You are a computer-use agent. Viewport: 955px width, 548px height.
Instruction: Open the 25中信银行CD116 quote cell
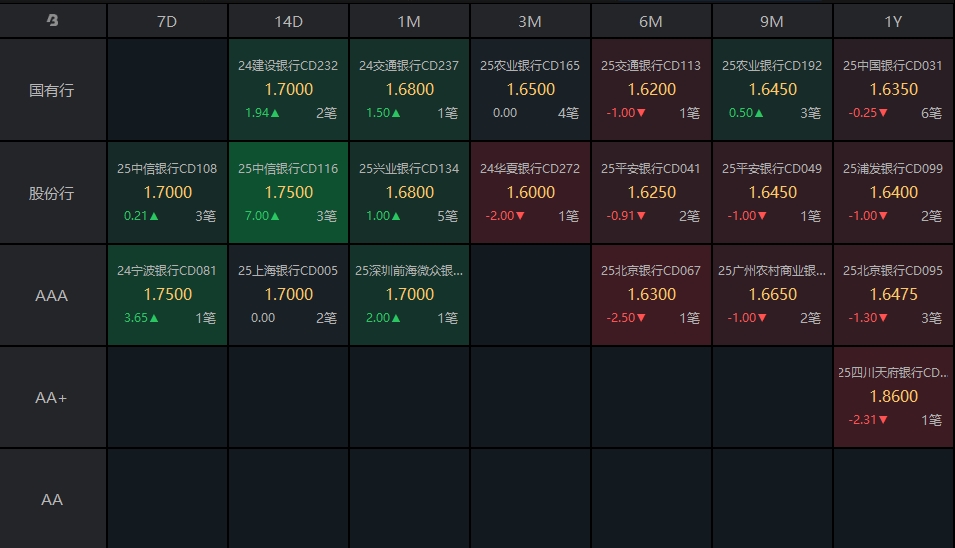pos(288,192)
